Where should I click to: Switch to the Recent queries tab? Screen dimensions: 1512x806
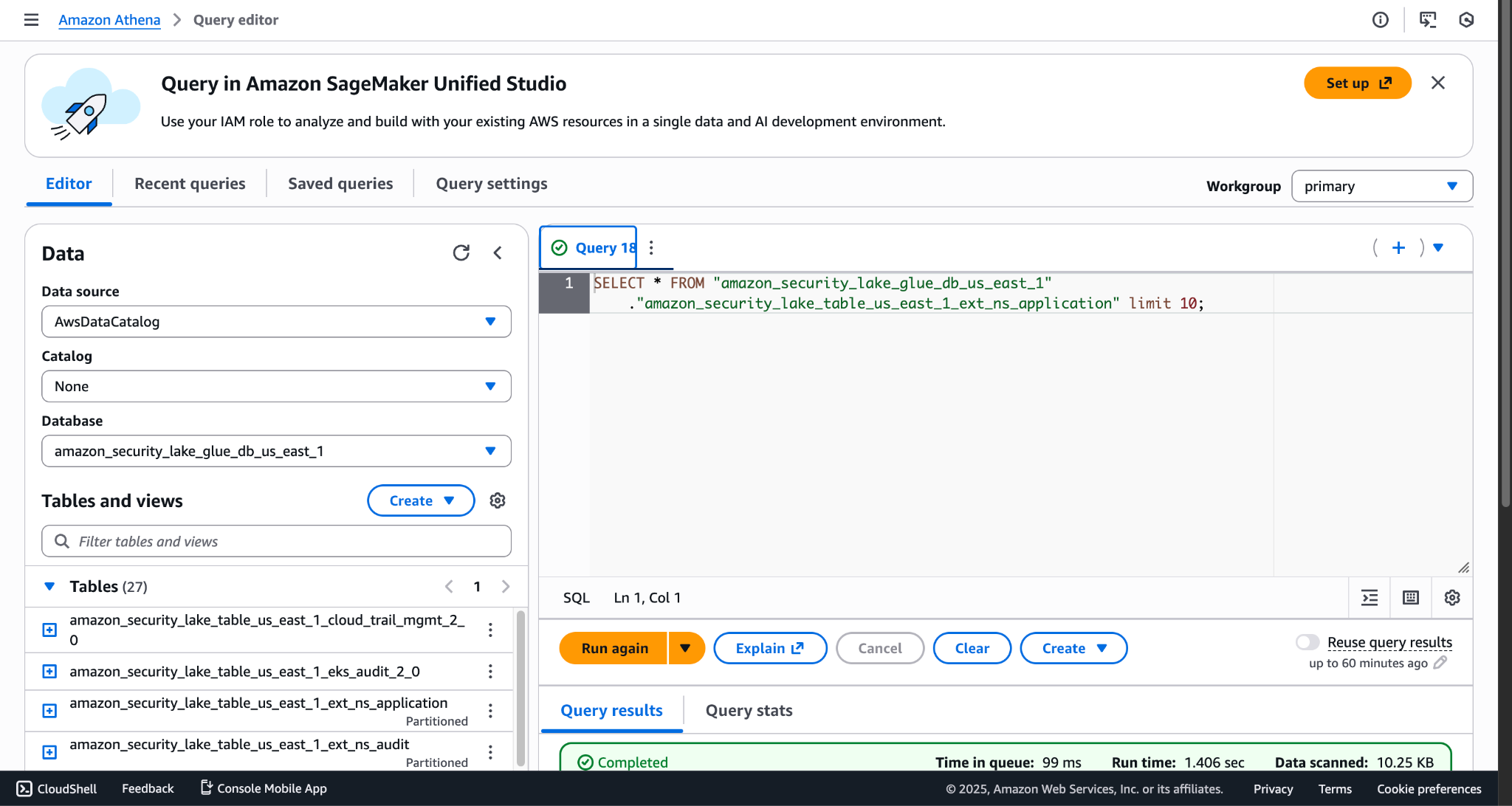point(190,184)
